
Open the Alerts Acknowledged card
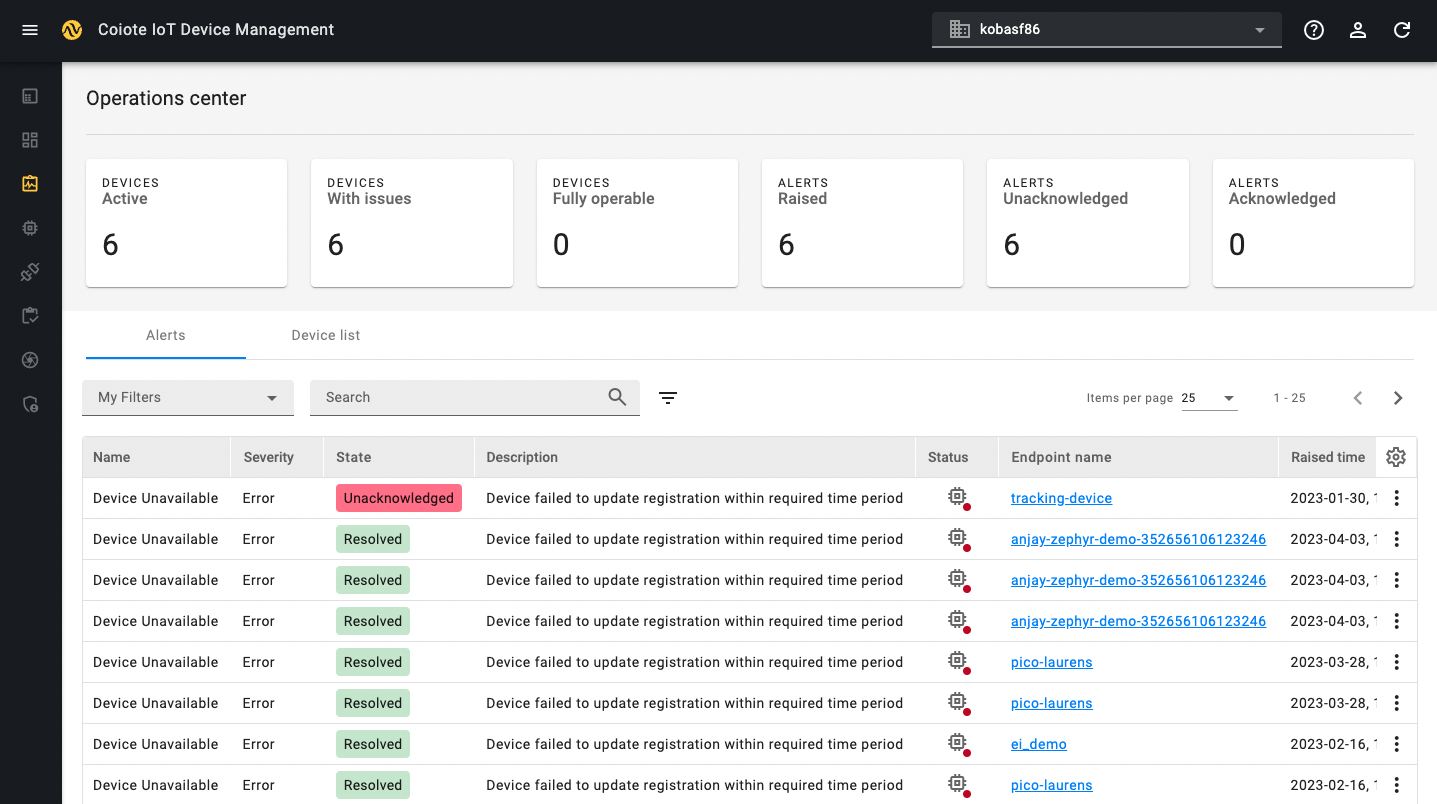[x=1313, y=223]
